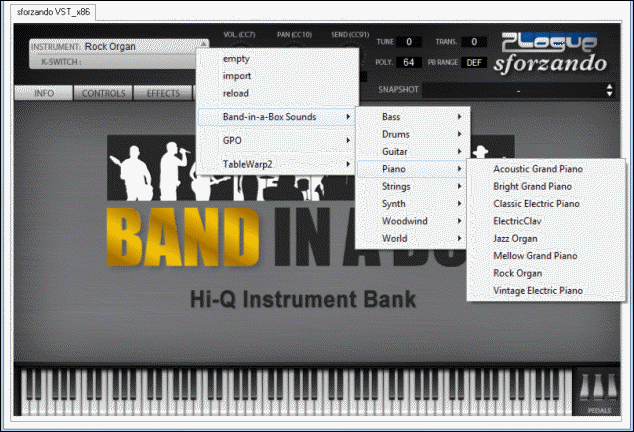
Task: Click the Hi-Q Instrument Bank text
Action: click(x=303, y=299)
